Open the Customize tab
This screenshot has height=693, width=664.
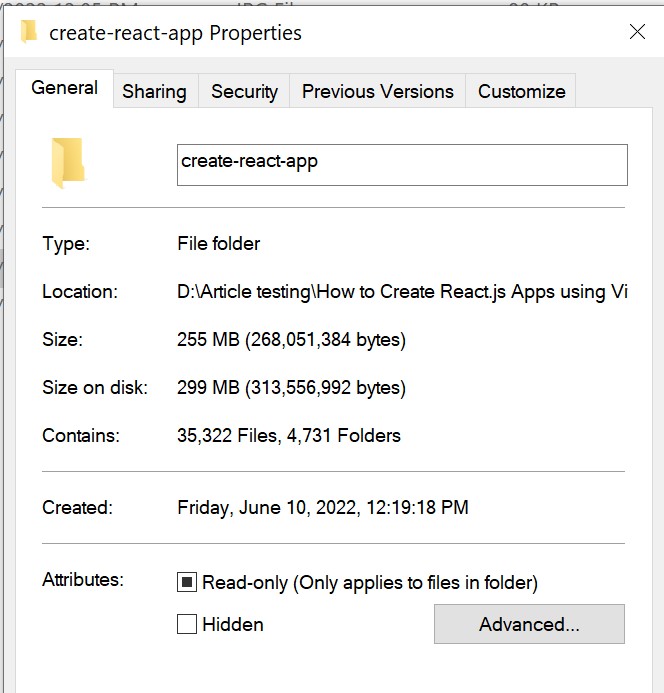coord(521,91)
